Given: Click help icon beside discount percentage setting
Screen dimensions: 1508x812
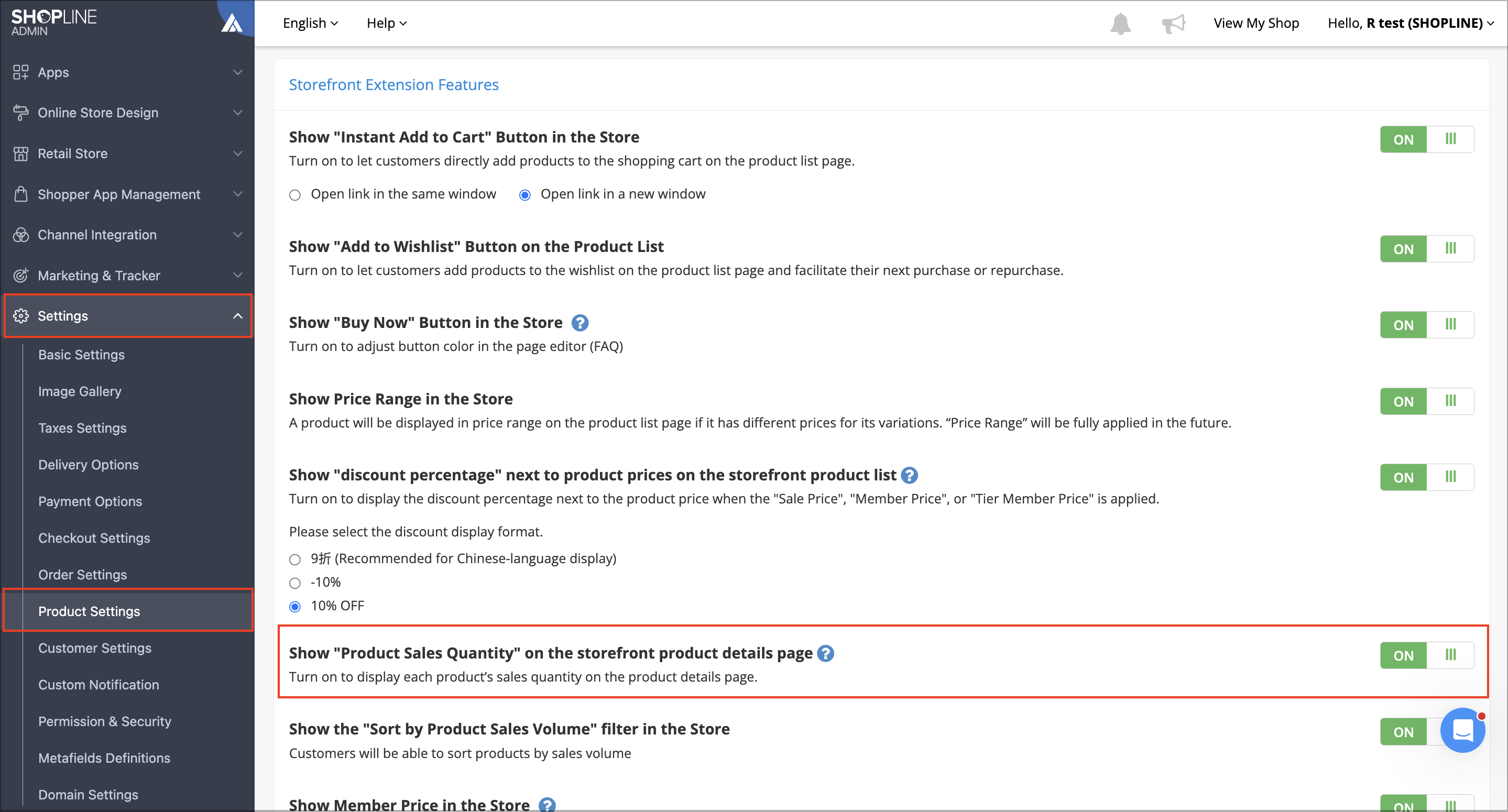Looking at the screenshot, I should [x=909, y=475].
